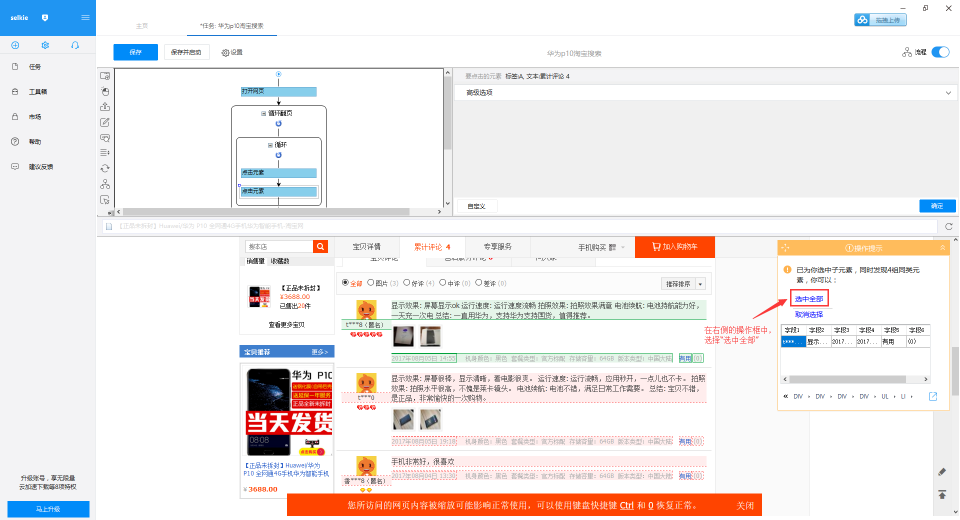Image resolution: width=960 pixels, height=520 pixels.
Task: Select the mouse-hover cursor tool icon
Action: [105, 200]
